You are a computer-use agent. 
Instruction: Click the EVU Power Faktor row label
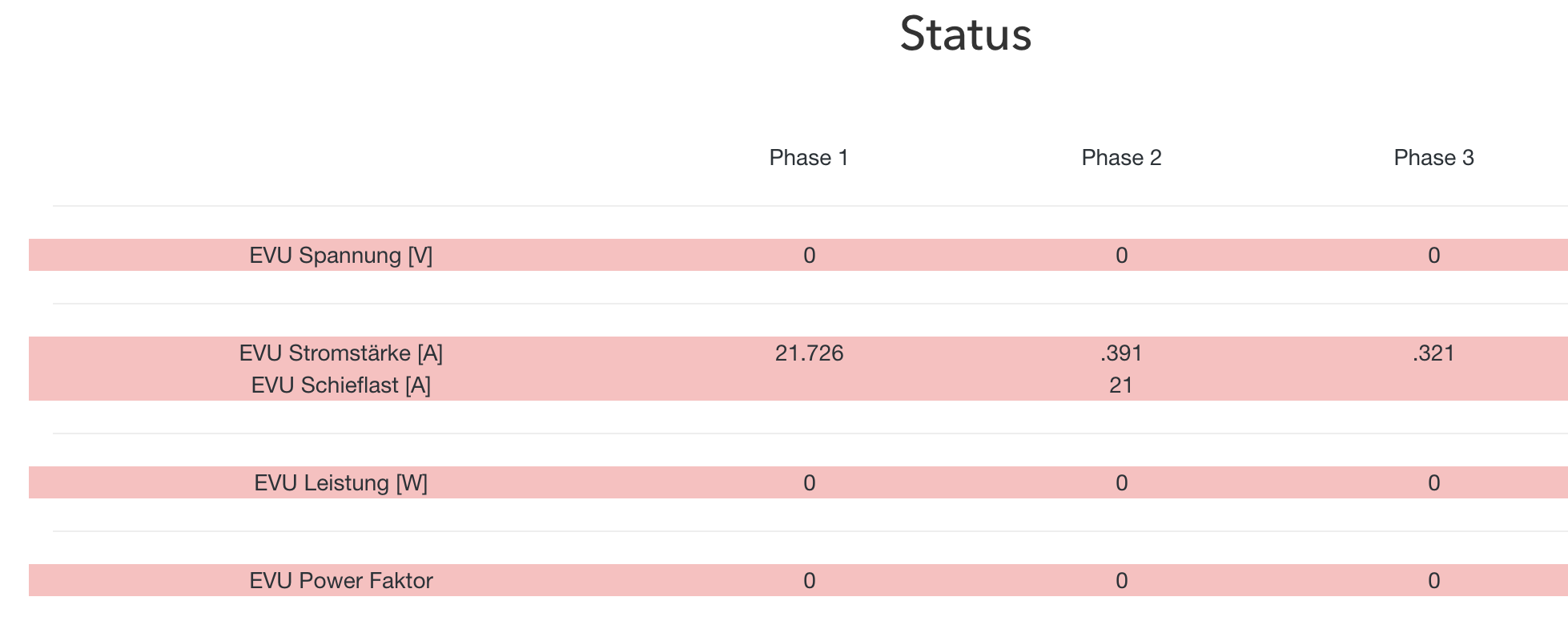tap(341, 581)
